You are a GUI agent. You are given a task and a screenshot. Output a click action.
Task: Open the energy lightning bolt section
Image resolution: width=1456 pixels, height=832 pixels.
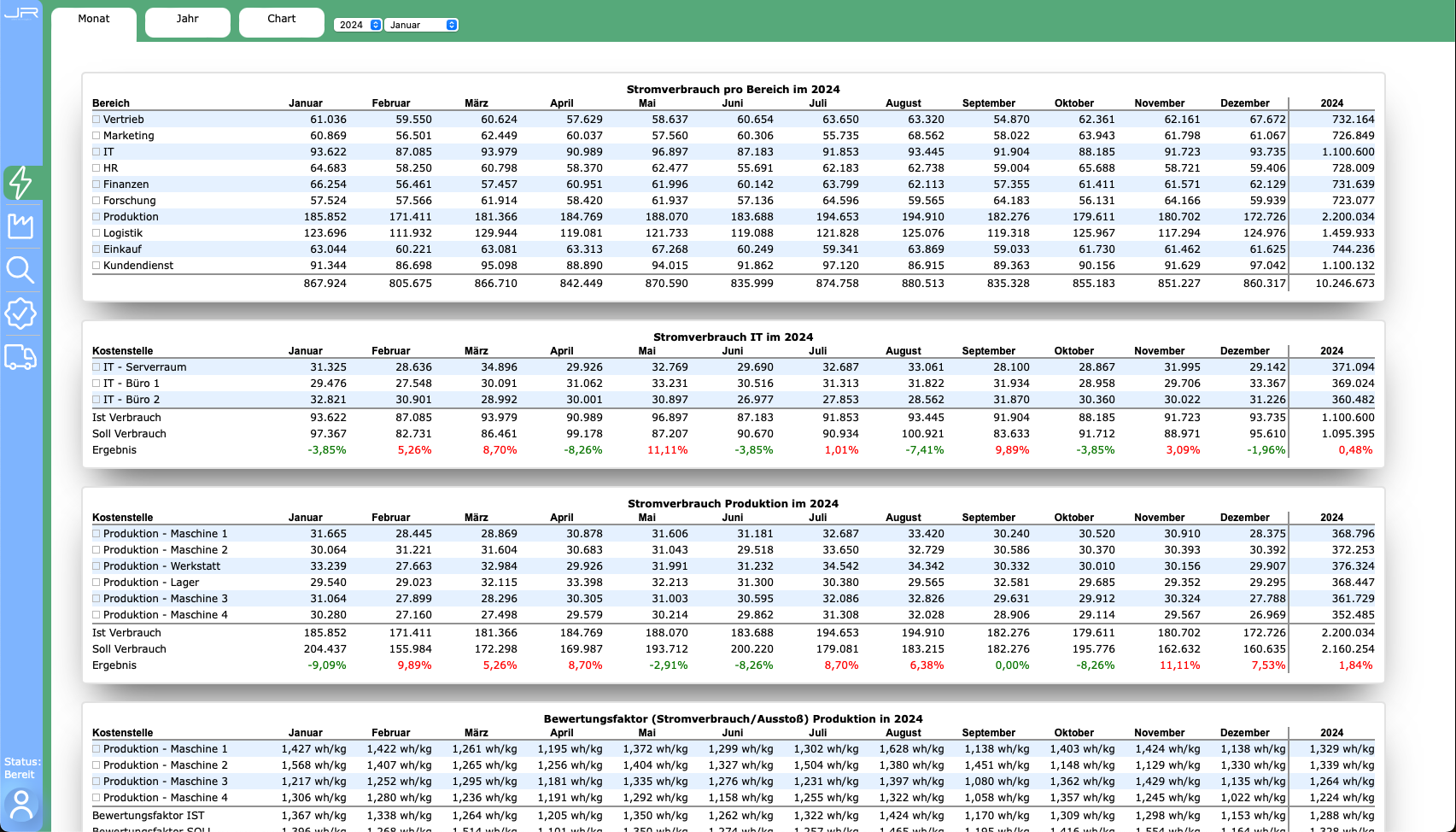[x=20, y=182]
